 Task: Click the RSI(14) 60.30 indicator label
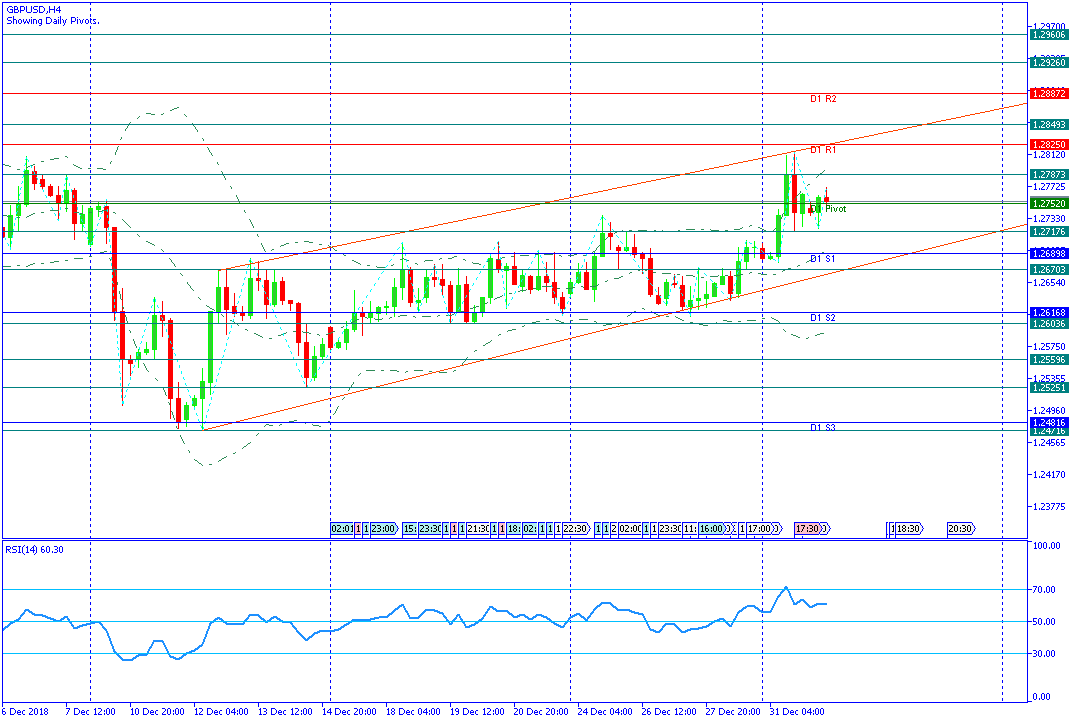tap(34, 550)
